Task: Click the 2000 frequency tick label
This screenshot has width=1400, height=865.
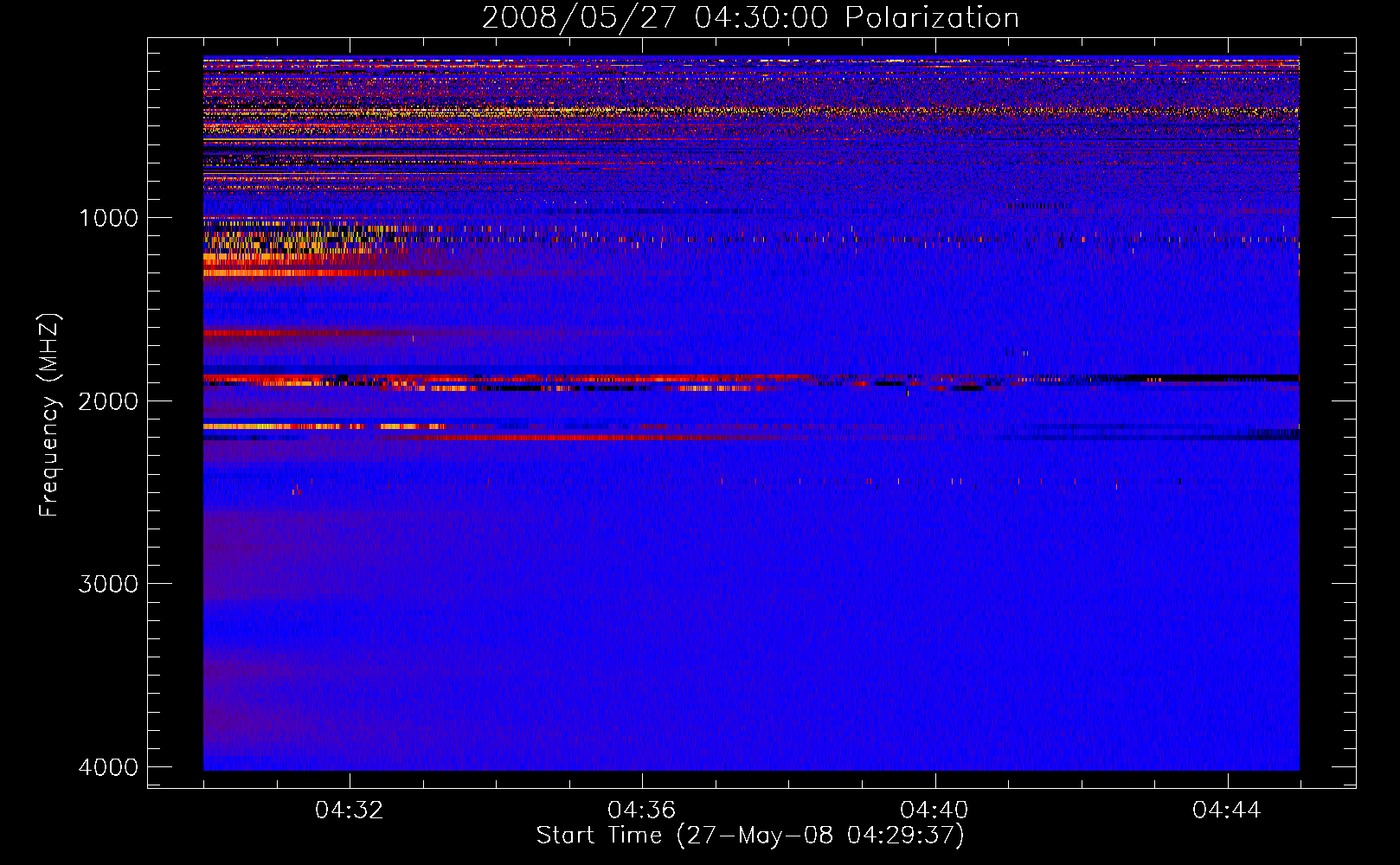Action: pos(108,401)
